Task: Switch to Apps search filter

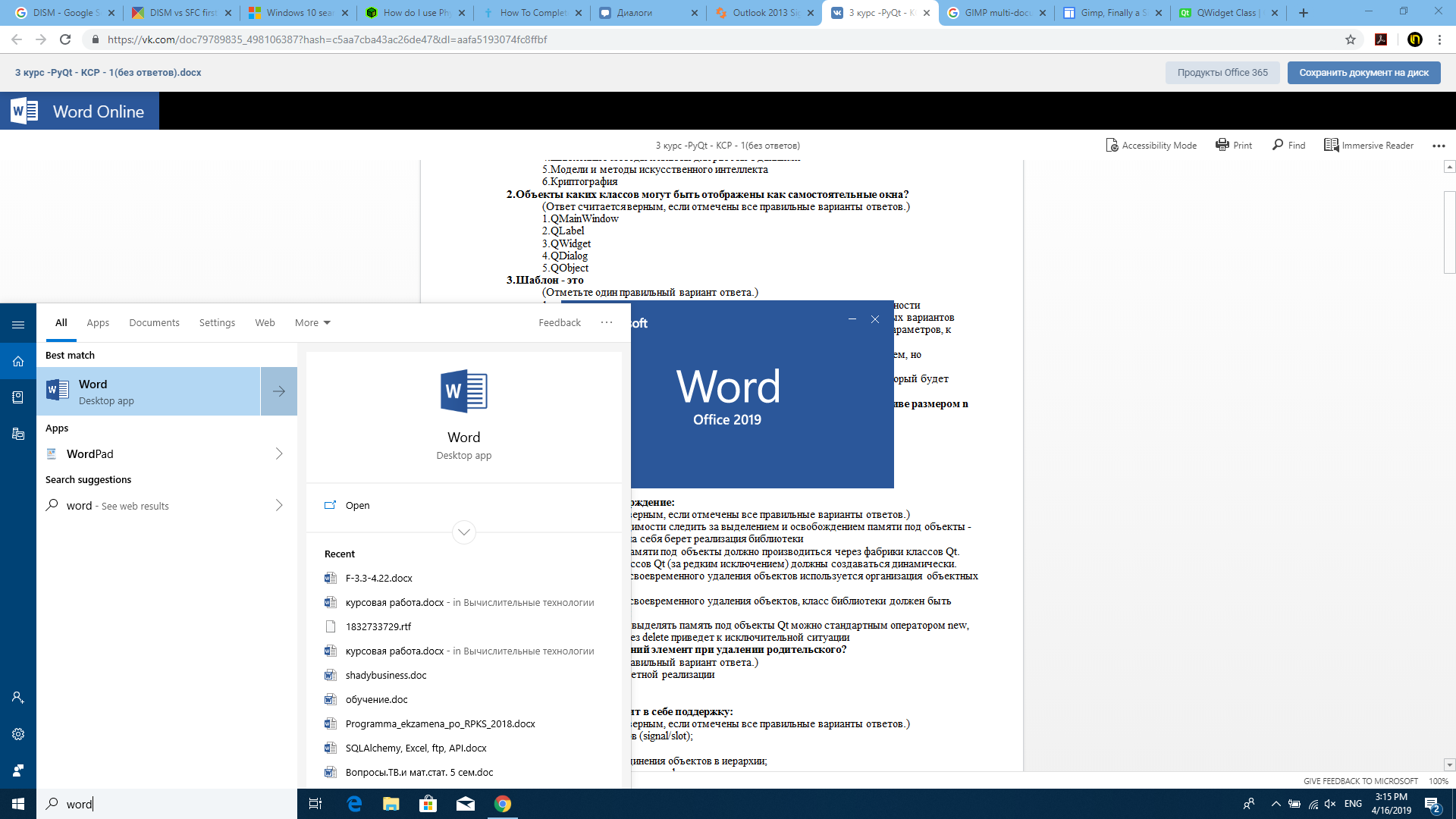Action: pos(98,322)
